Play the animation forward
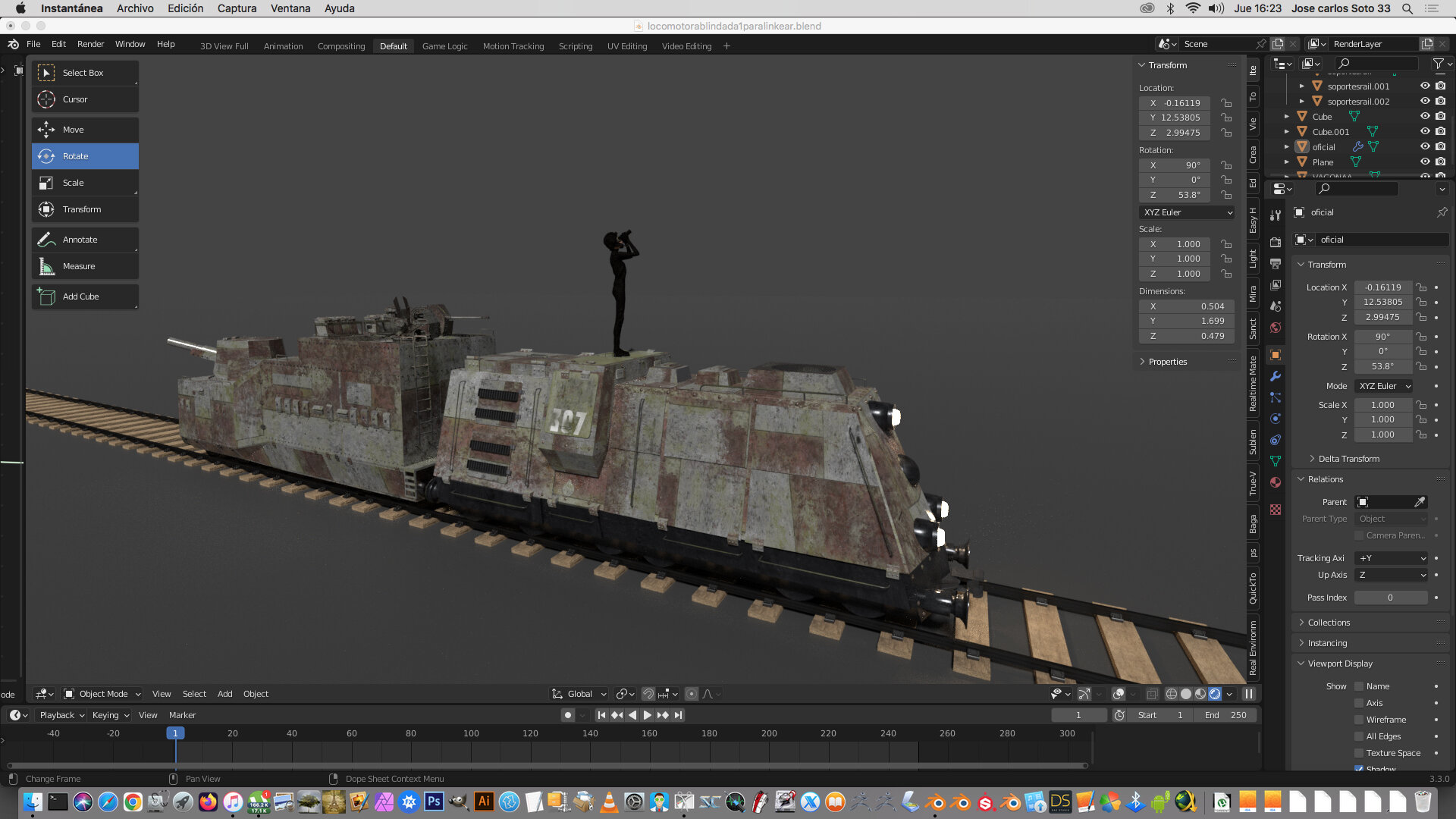The width and height of the screenshot is (1456, 819). pos(647,715)
